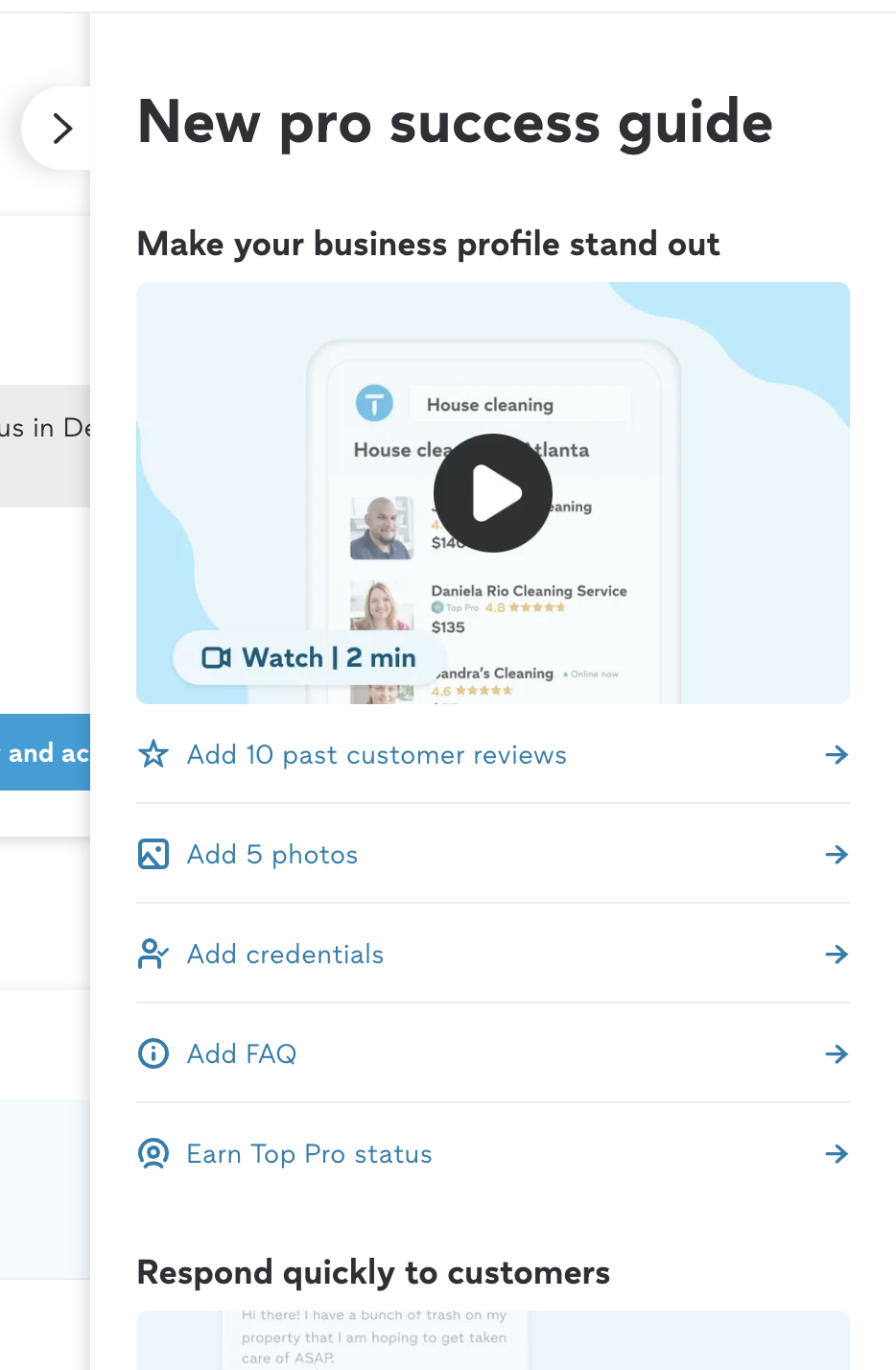Open Add 10 past customer reviews
The image size is (896, 1370).
click(x=376, y=755)
